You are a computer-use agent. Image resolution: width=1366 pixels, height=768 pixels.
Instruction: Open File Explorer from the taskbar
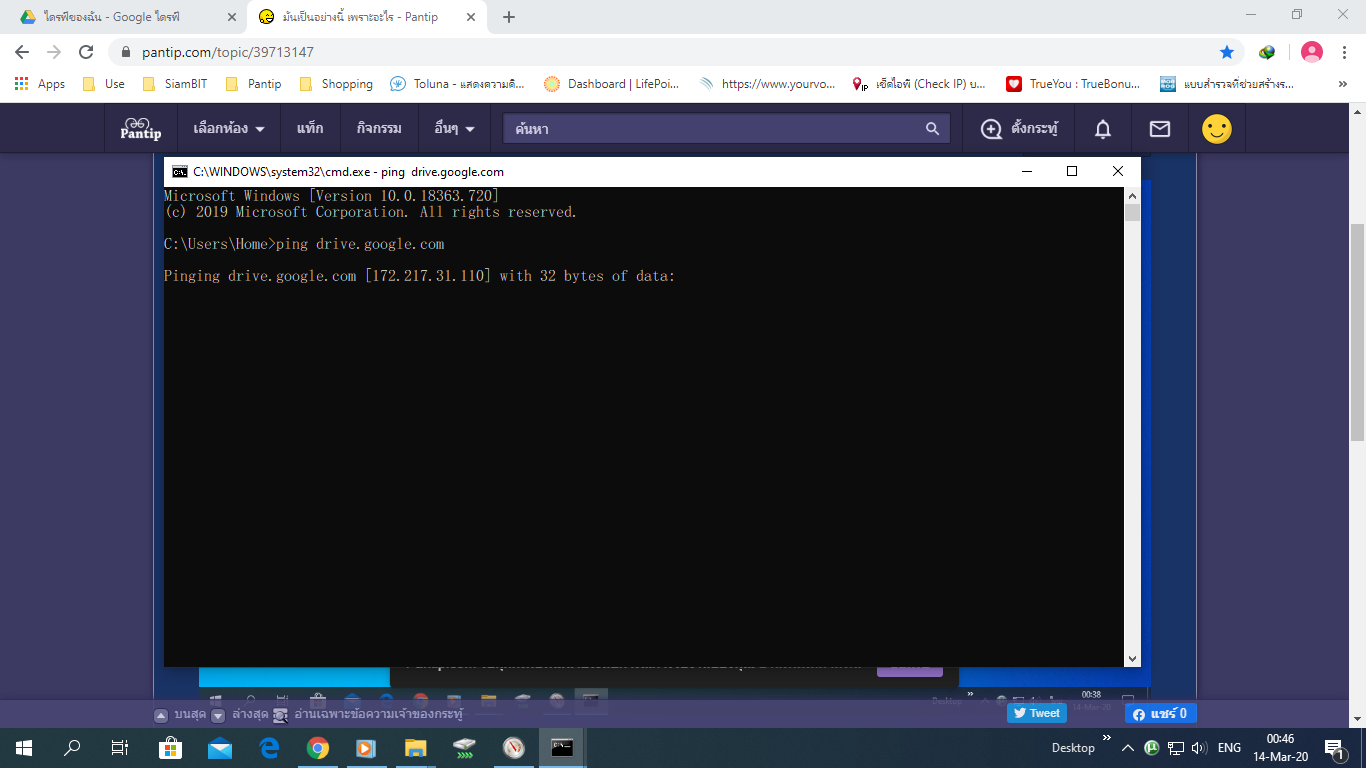point(416,748)
